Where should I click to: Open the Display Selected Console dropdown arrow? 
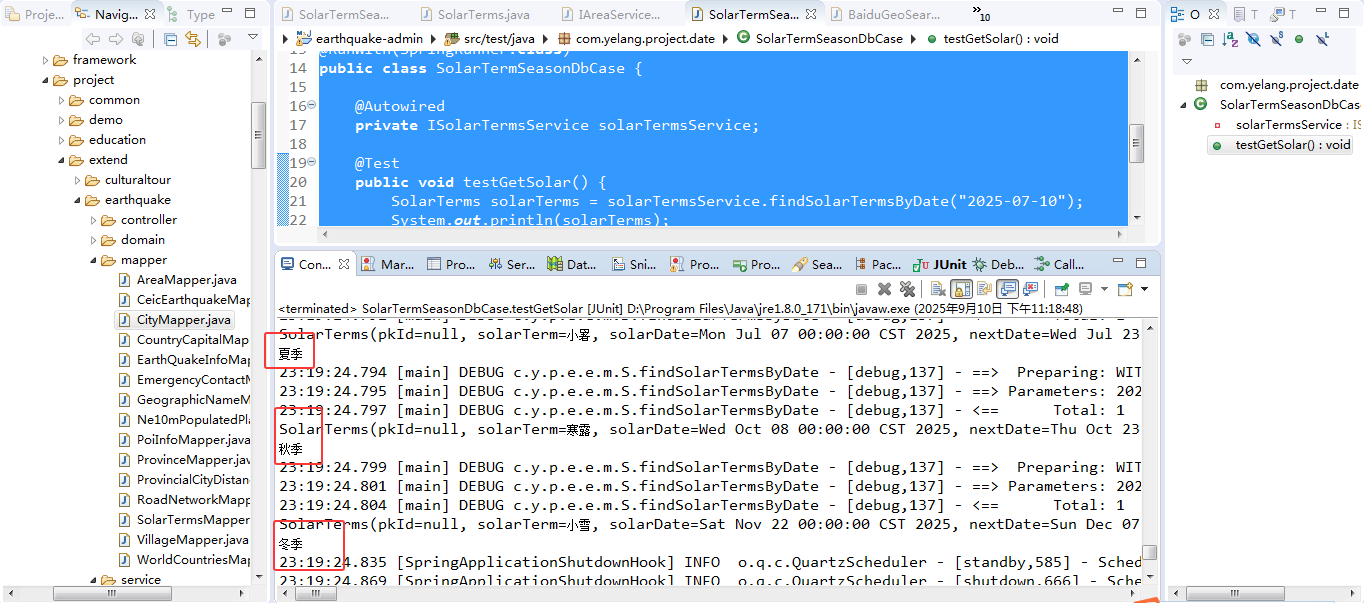coord(1104,289)
